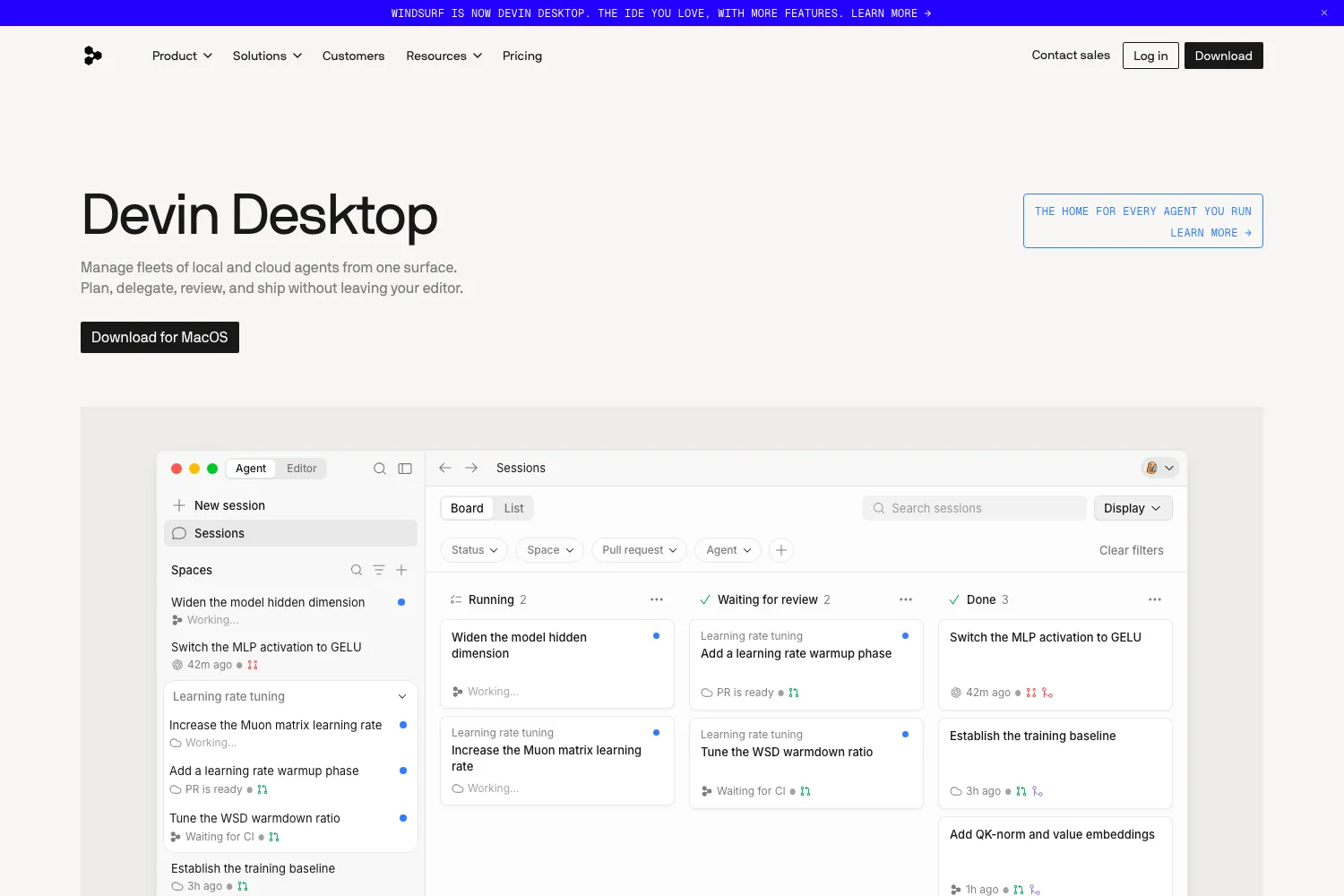Click the plus icon next to Spaces
Screen dimensions: 1344x896
(x=401, y=570)
